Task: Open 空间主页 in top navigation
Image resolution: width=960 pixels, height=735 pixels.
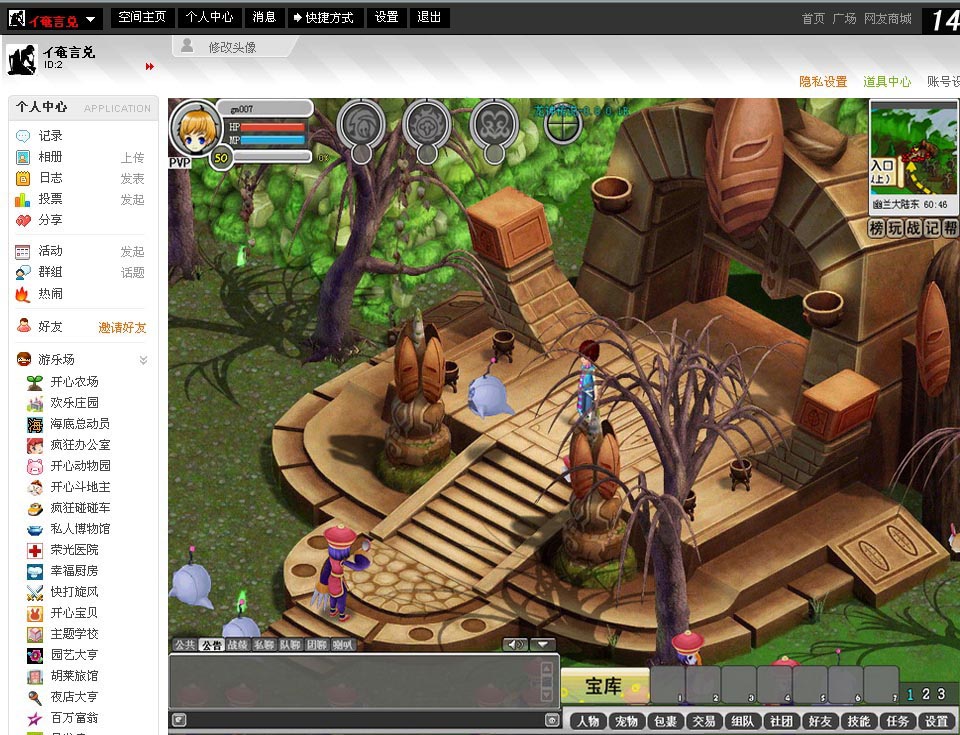Action: pos(142,17)
